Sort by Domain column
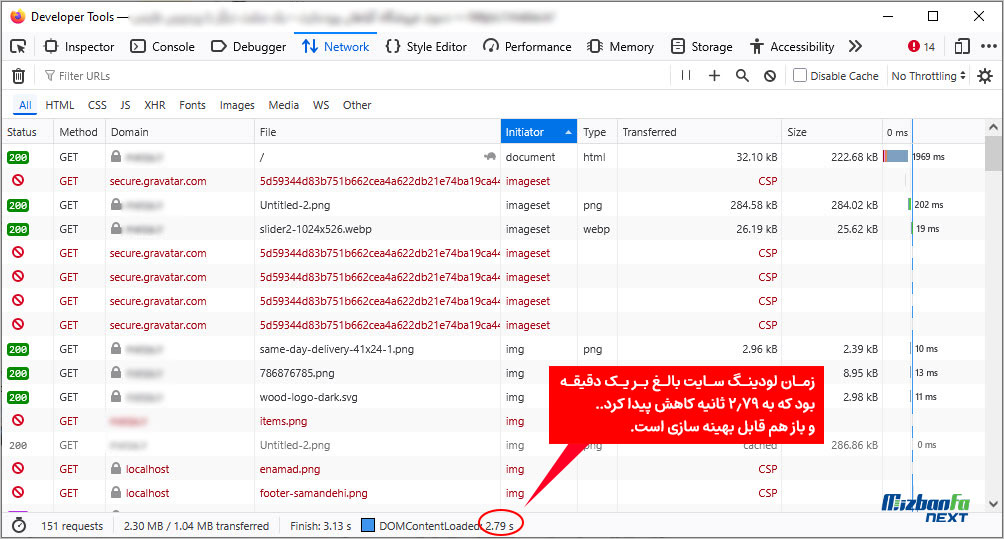Image resolution: width=1004 pixels, height=539 pixels. coord(179,132)
